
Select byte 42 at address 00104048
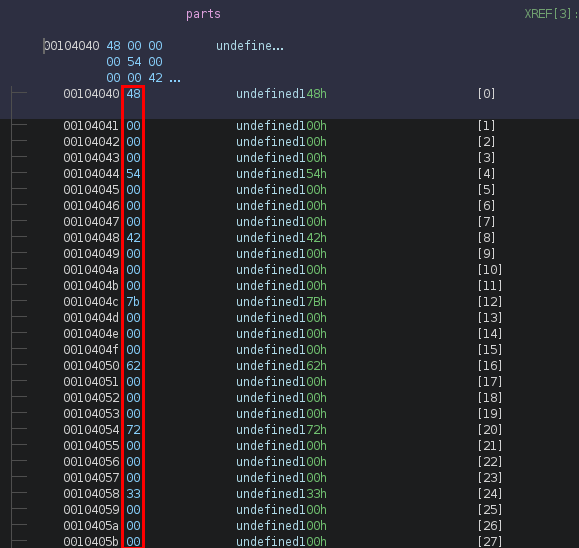(x=133, y=238)
